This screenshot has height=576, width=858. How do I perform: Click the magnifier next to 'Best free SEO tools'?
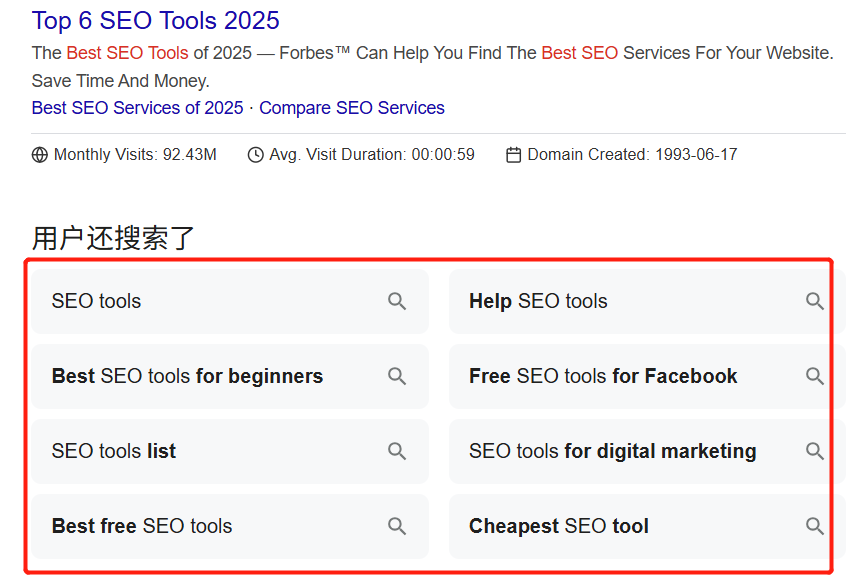point(397,526)
